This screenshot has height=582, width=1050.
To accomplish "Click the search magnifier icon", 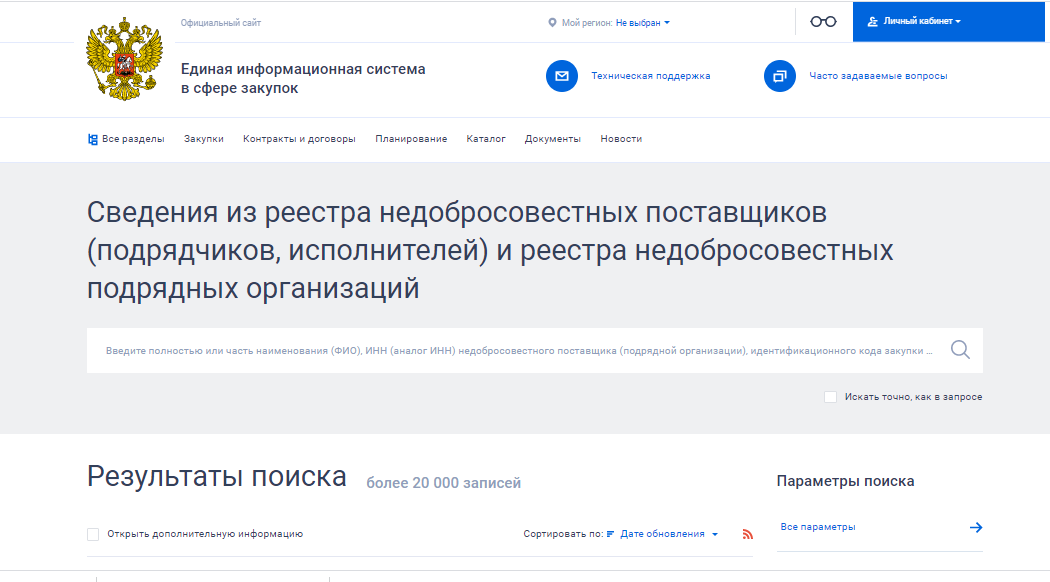I will pyautogui.click(x=960, y=349).
